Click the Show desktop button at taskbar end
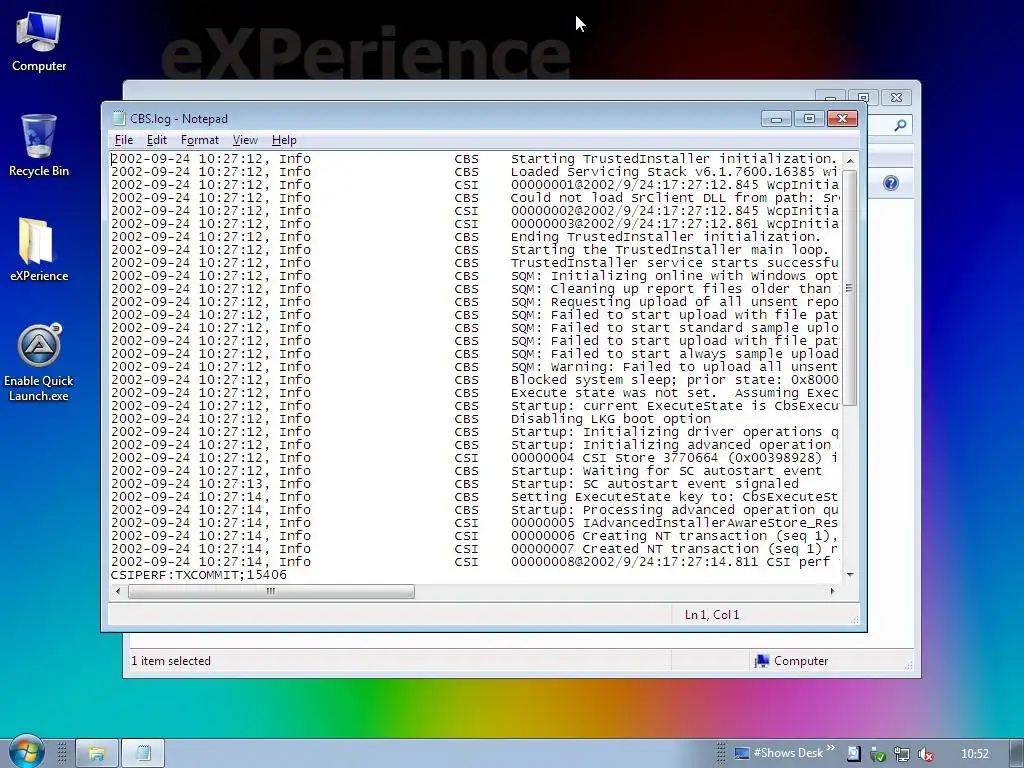The height and width of the screenshot is (768, 1024). pyautogui.click(x=1016, y=754)
